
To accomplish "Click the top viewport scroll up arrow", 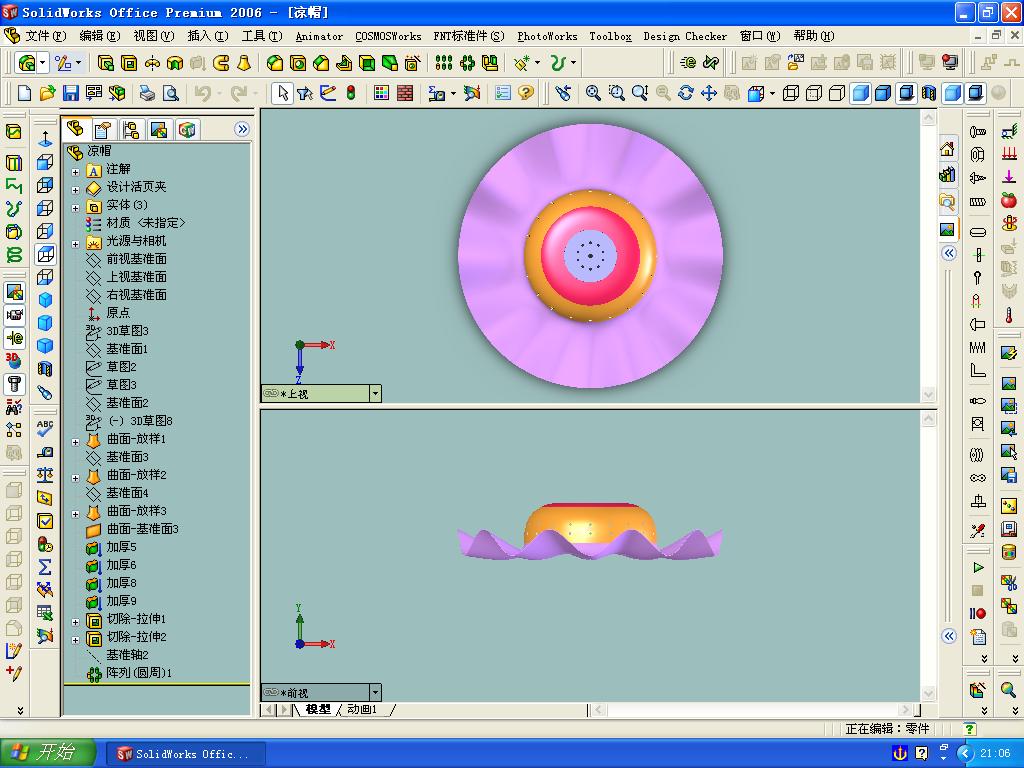I will click(928, 118).
